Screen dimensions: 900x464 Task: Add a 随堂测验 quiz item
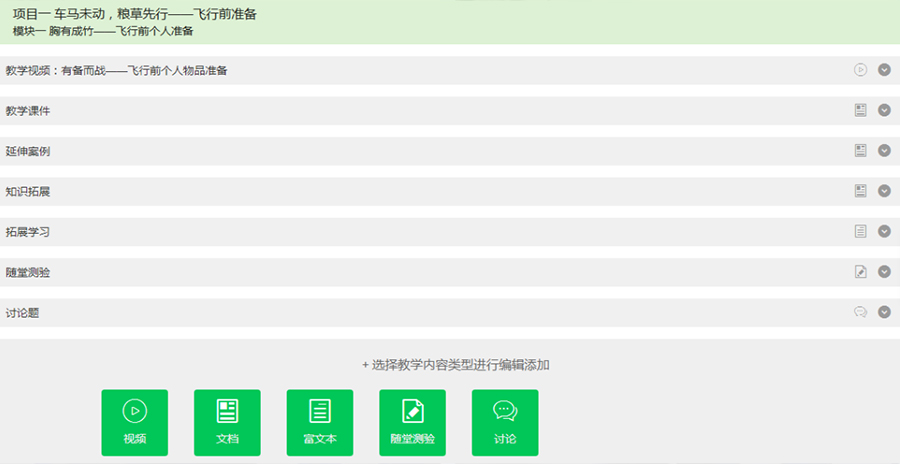point(412,422)
